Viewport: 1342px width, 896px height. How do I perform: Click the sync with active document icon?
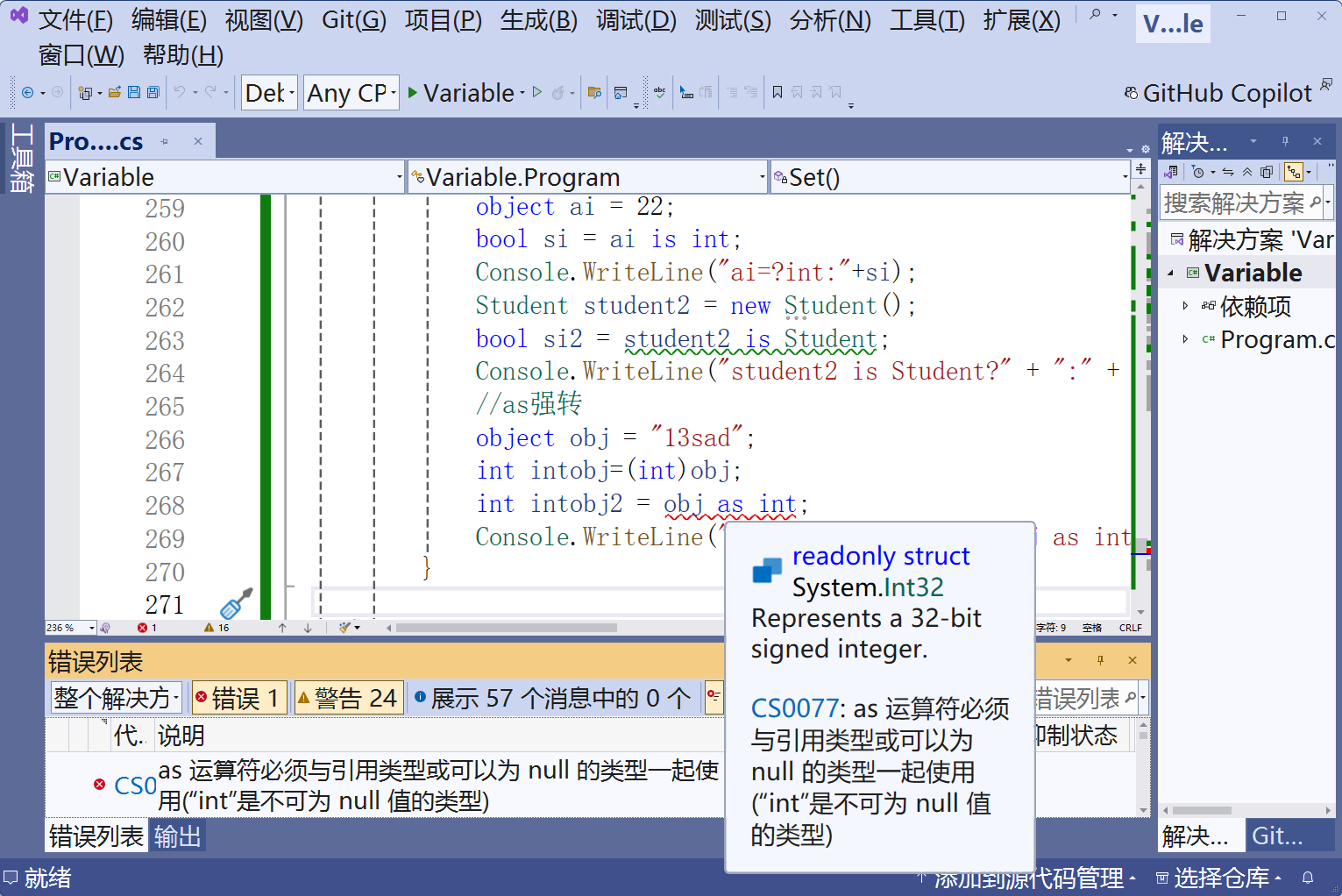point(1228,172)
